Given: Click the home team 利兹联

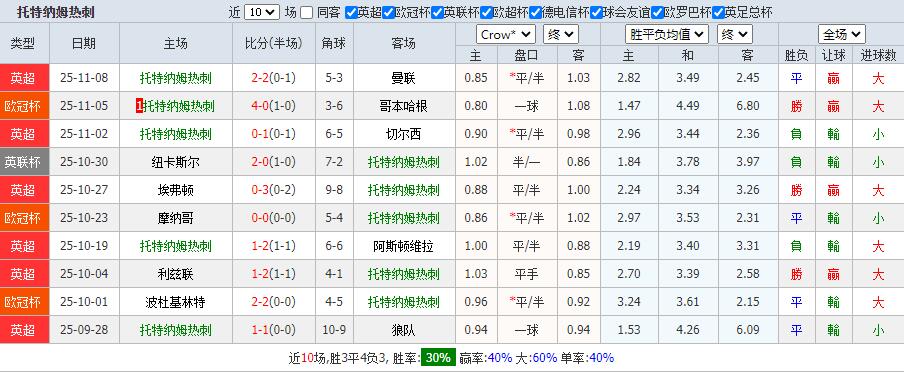Looking at the screenshot, I should coord(176,275).
